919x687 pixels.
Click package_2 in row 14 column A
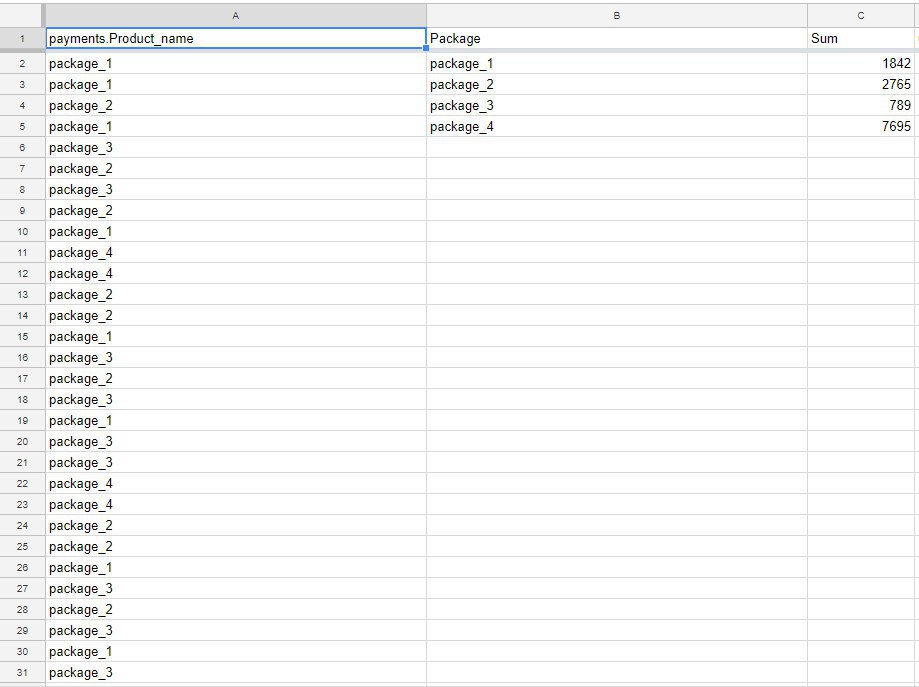tap(236, 315)
